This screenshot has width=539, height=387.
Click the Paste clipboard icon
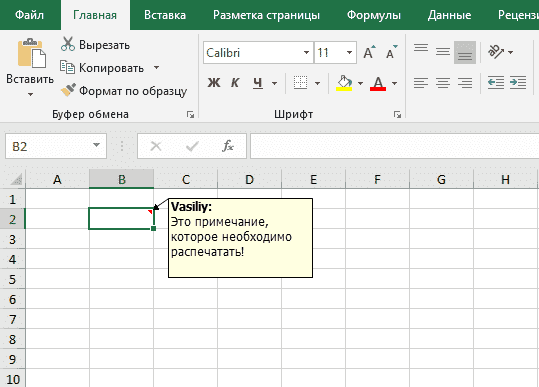pyautogui.click(x=32, y=53)
